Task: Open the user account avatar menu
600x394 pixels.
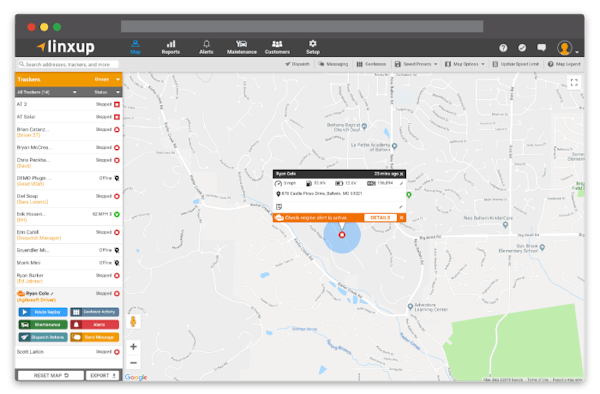Action: pyautogui.click(x=567, y=48)
